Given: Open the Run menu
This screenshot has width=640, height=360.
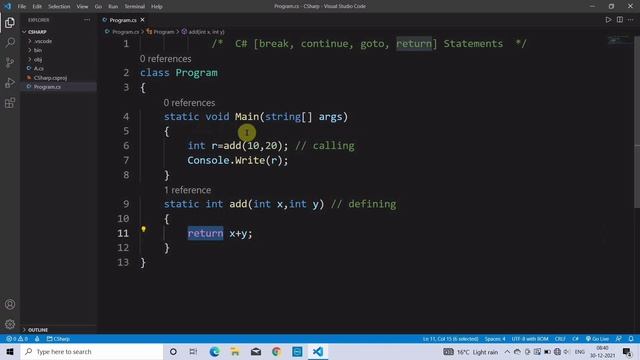Looking at the screenshot, I should (x=113, y=6).
